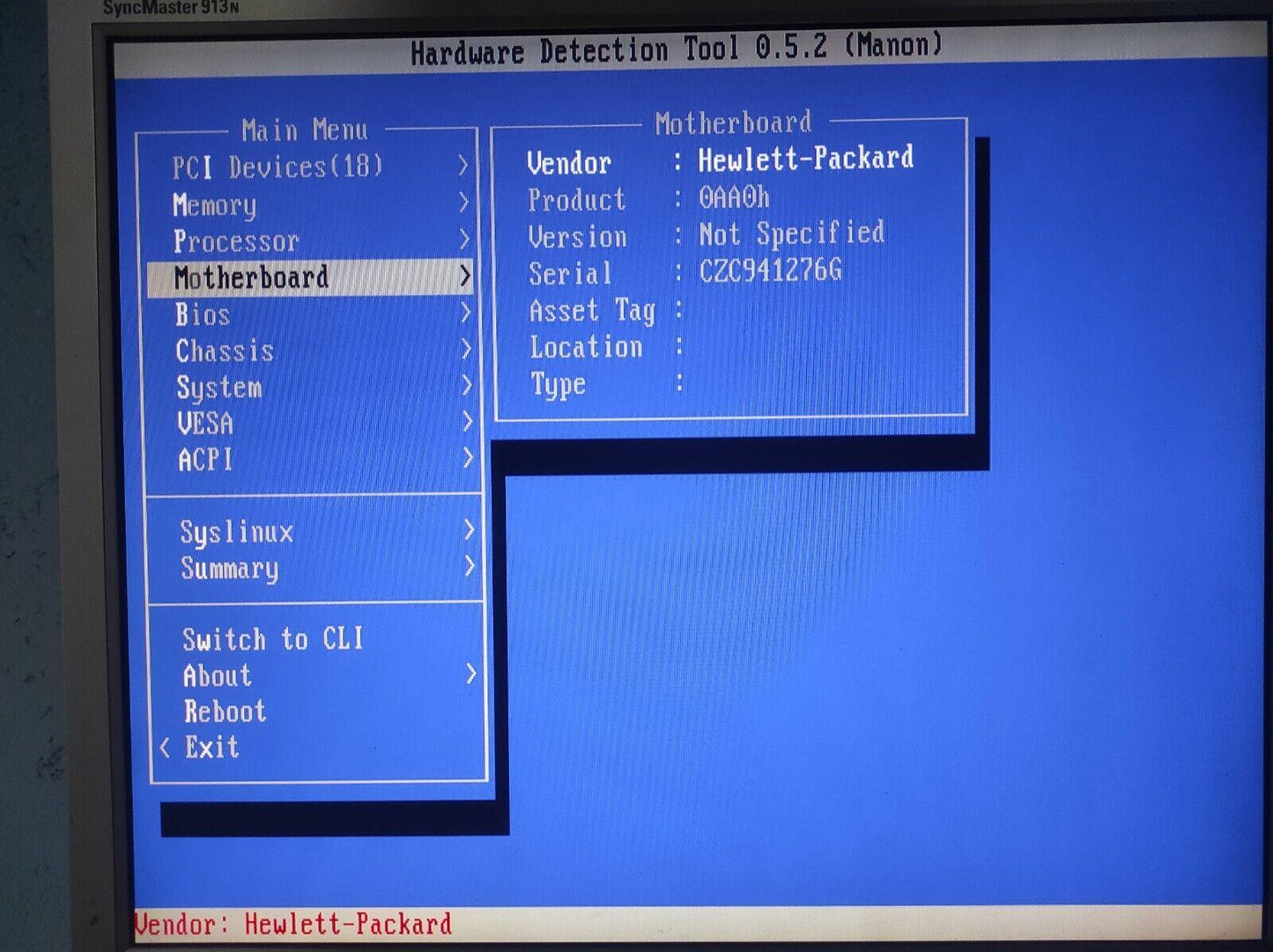Click the back arrow beside Exit

(165, 748)
